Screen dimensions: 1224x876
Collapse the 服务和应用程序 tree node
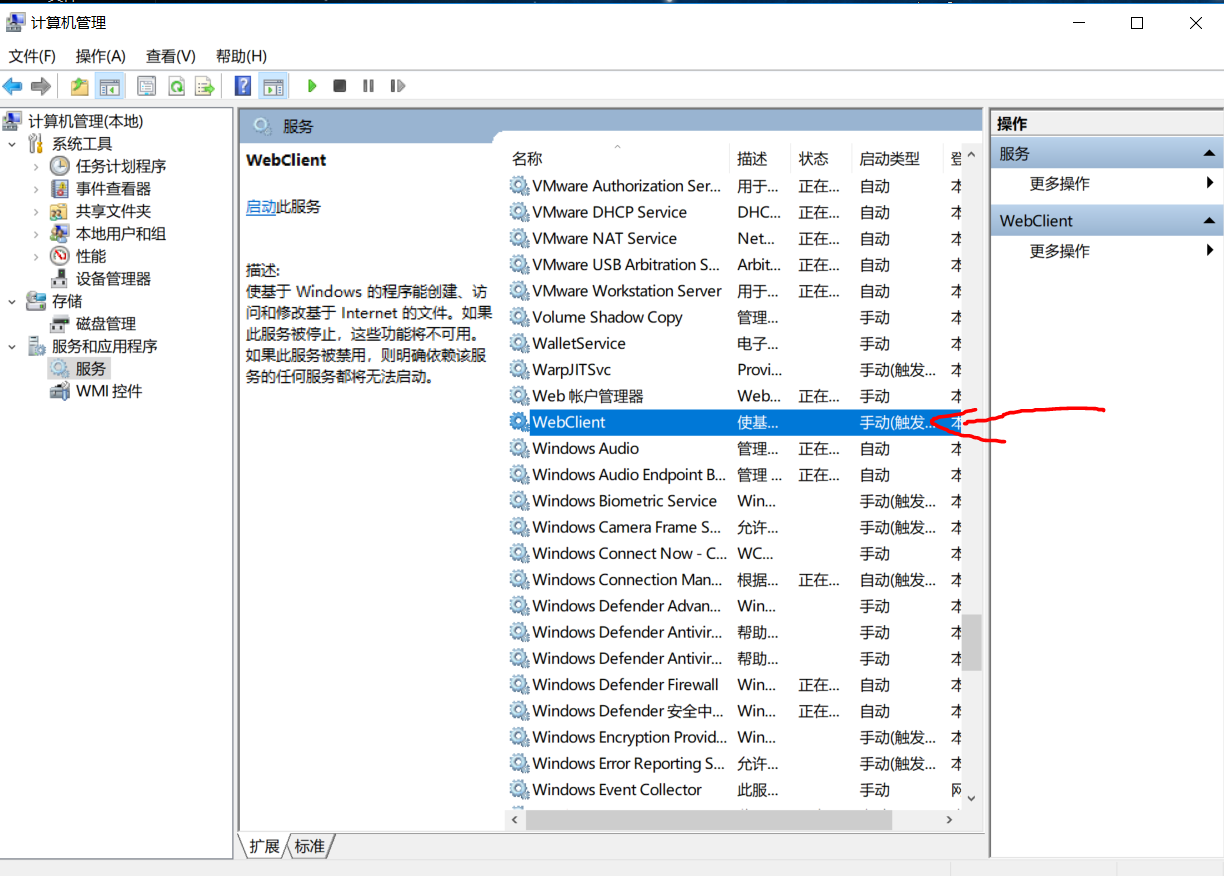[x=12, y=346]
